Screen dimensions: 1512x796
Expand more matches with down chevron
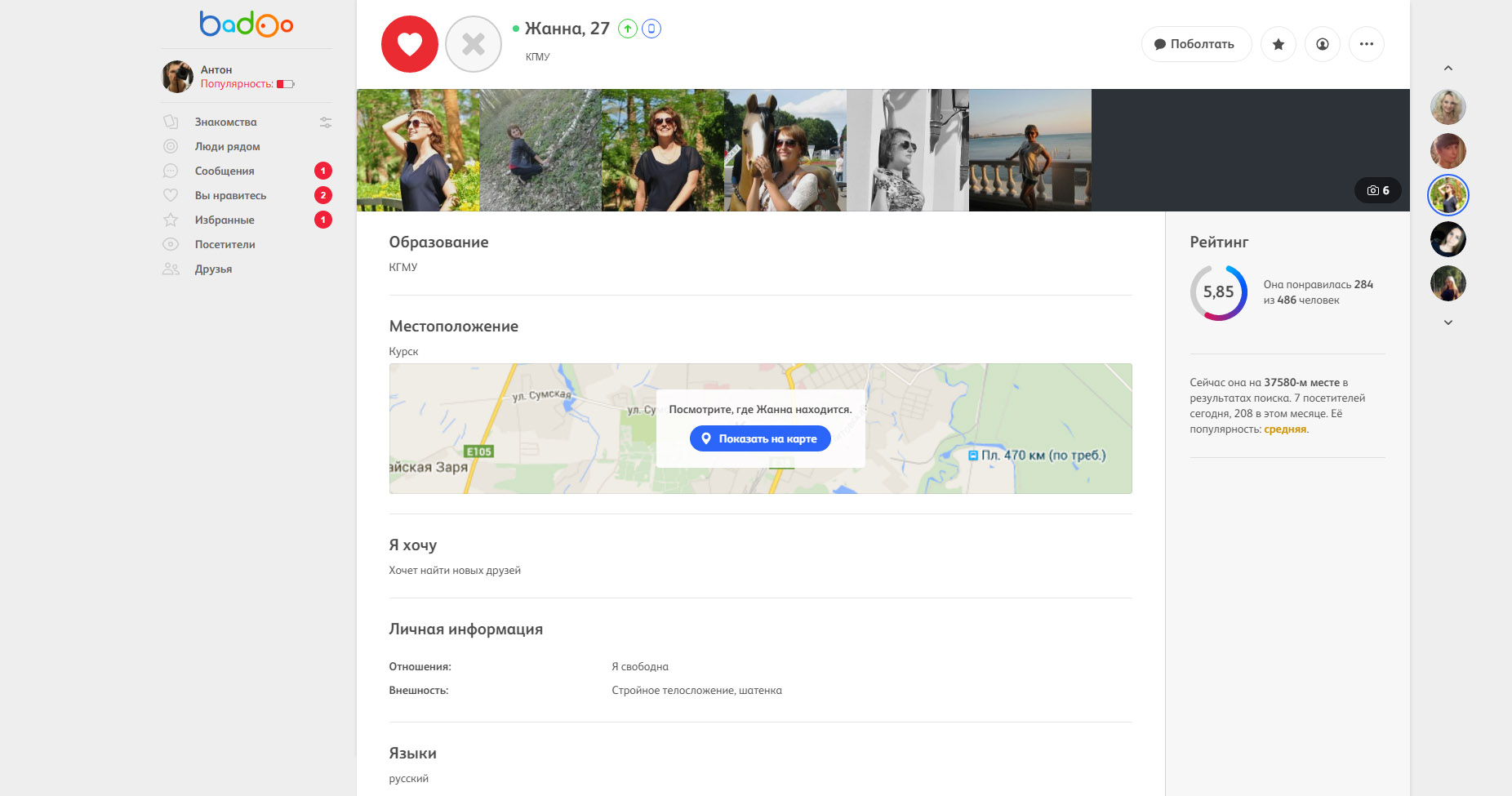(x=1448, y=322)
